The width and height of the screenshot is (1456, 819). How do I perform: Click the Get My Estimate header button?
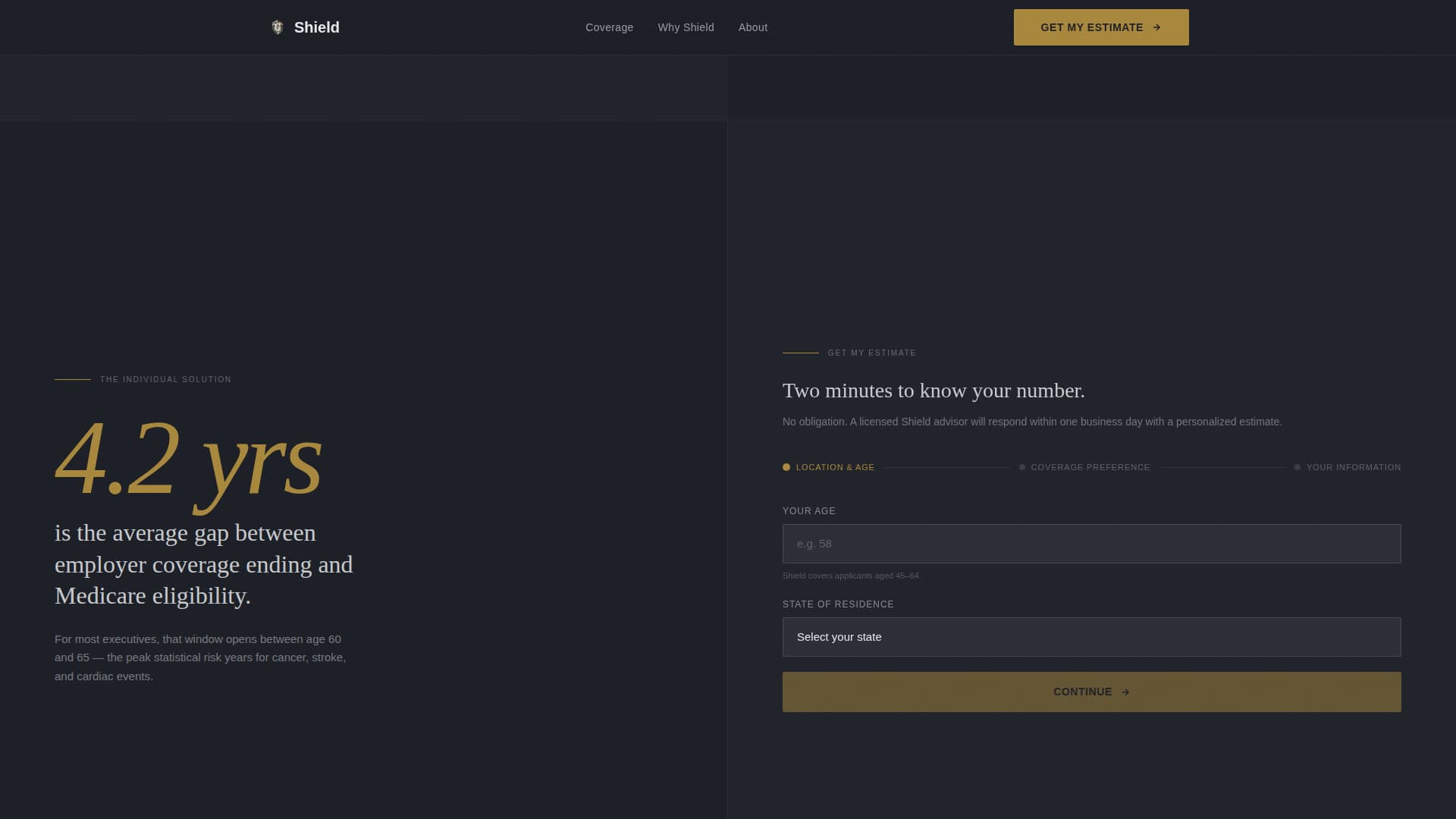pos(1101,27)
